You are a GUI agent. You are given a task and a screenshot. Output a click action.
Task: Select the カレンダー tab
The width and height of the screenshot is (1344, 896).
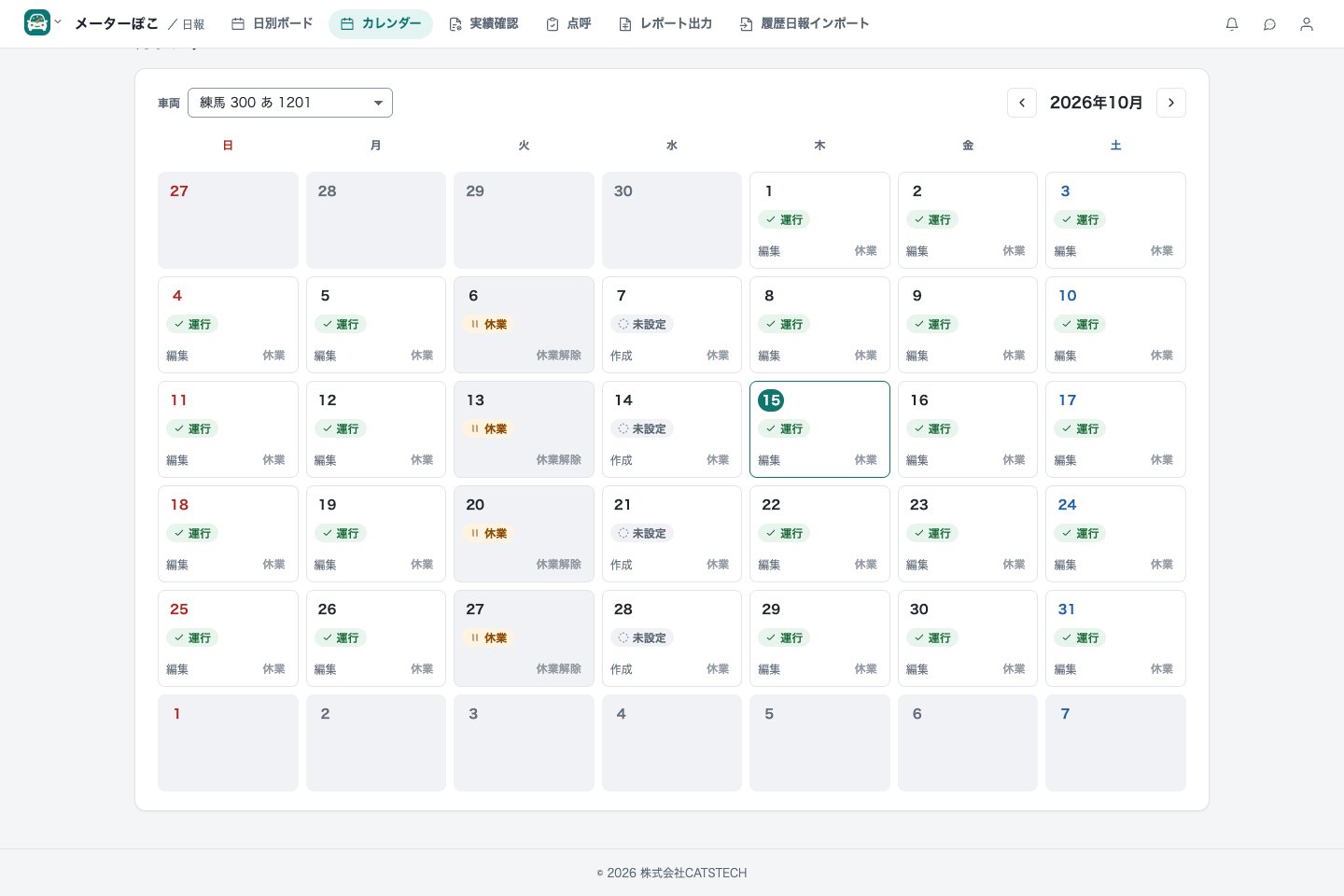tap(381, 24)
